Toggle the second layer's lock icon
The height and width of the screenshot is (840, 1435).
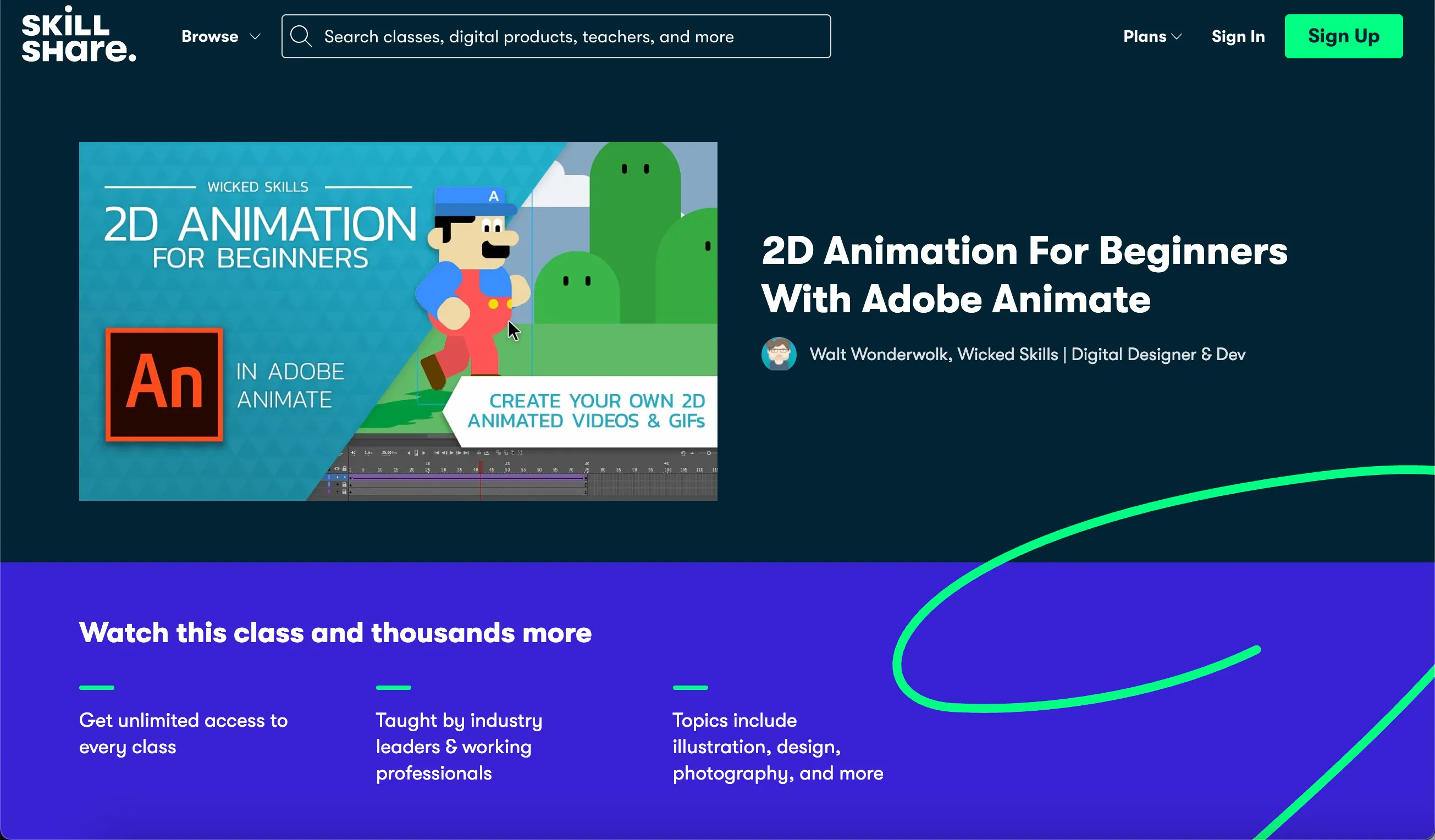coord(345,485)
